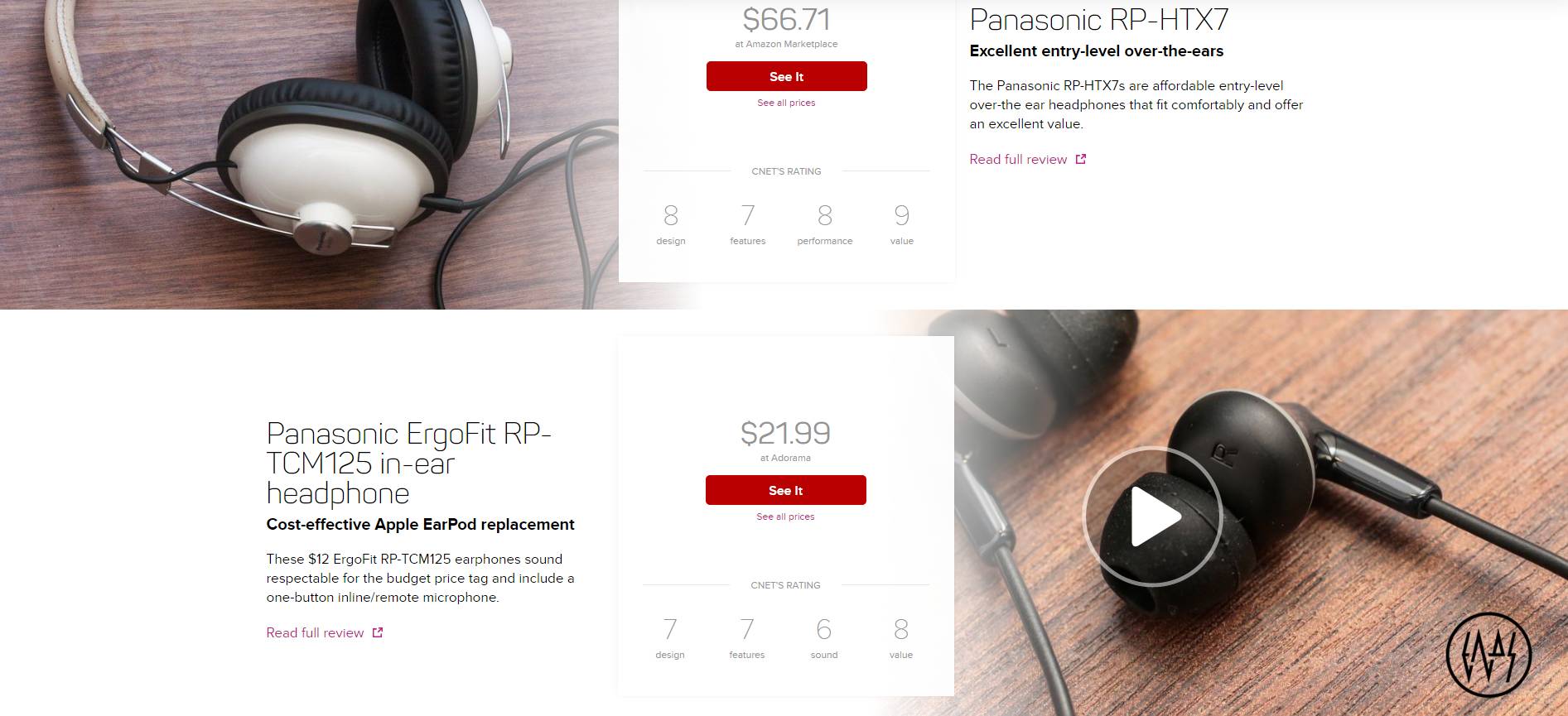The image size is (1568, 716).
Task: Select the $66.71 price text
Action: [786, 19]
